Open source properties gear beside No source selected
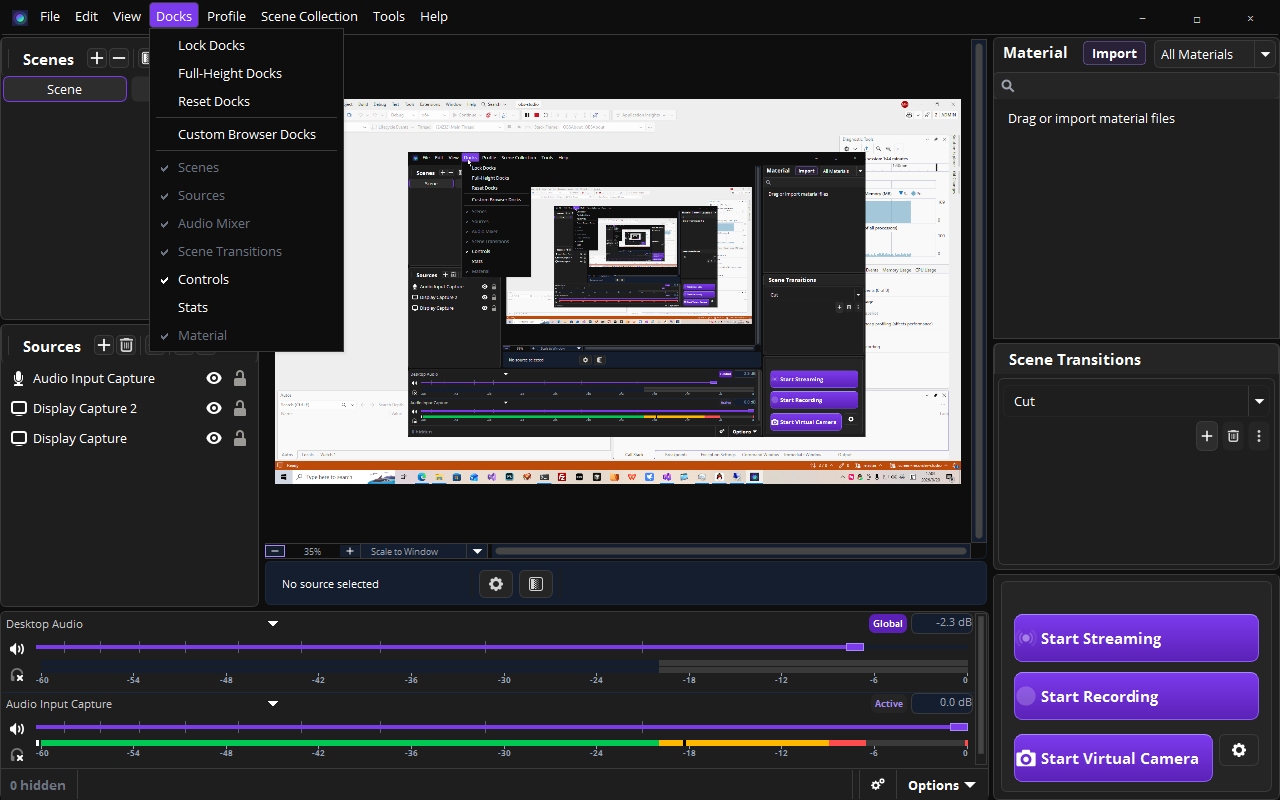Screen dimensions: 1280x800 point(495,584)
